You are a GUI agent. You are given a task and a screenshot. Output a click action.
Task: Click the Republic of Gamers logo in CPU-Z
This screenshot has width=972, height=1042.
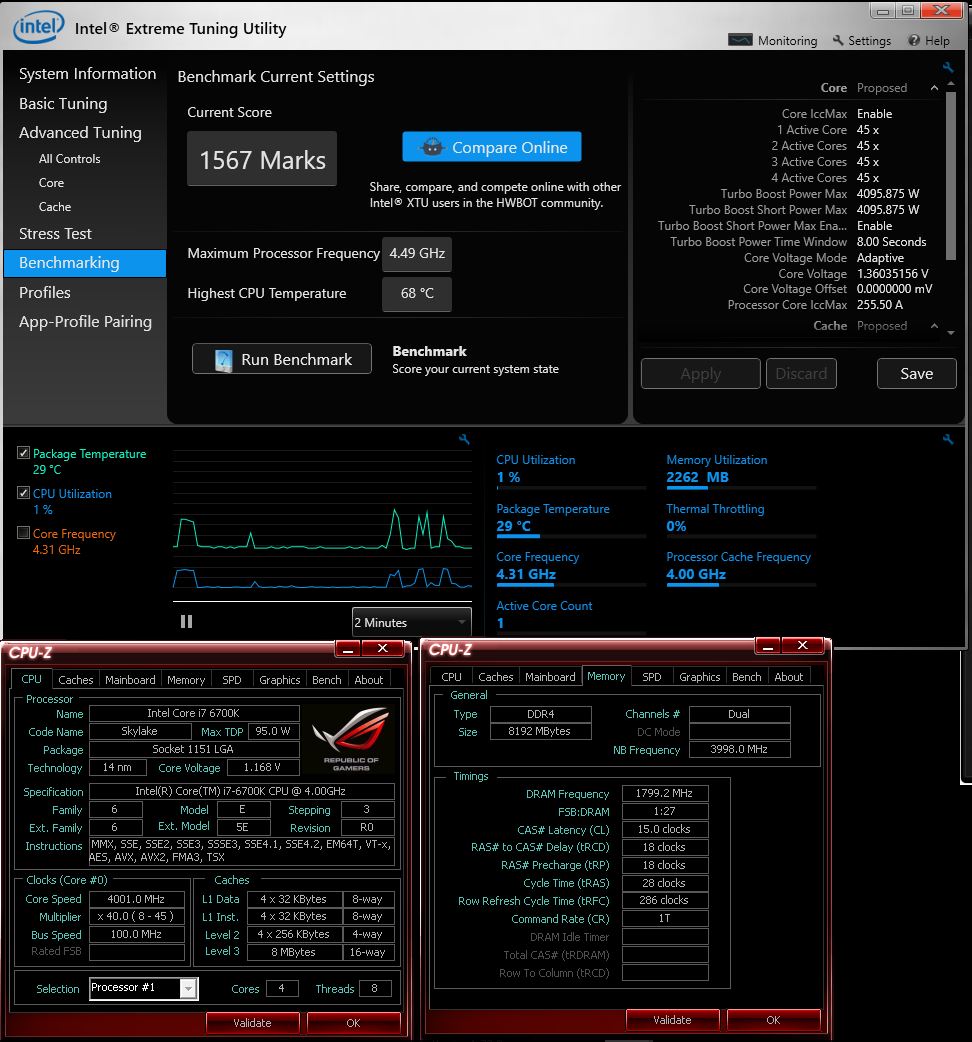pos(351,738)
